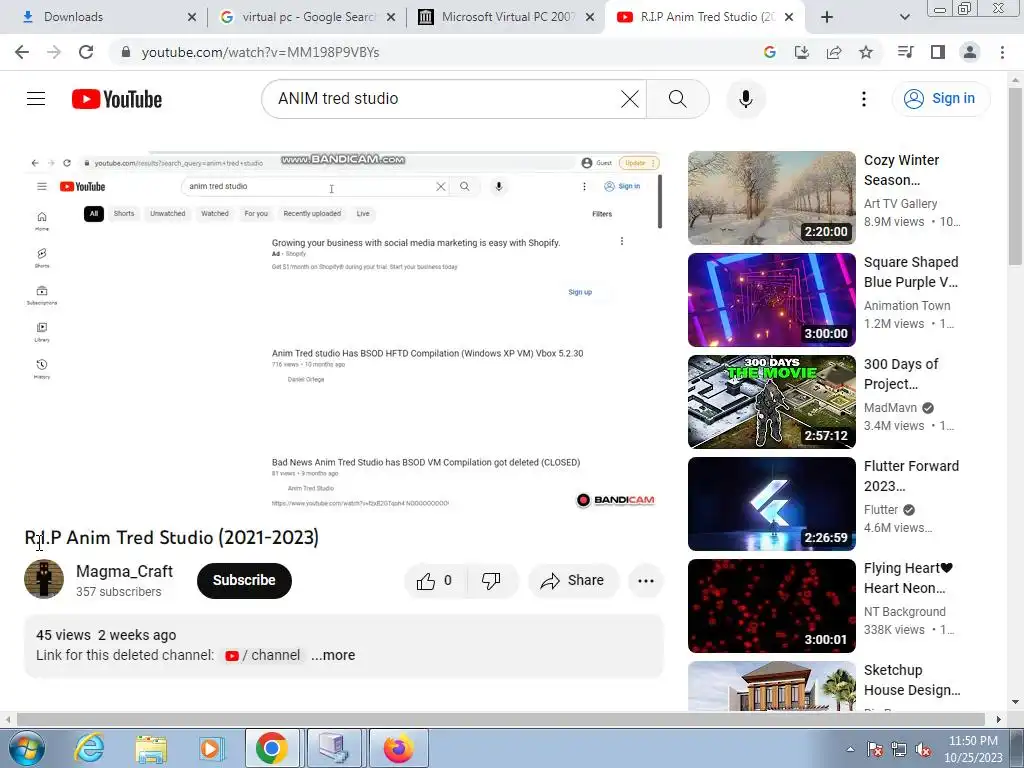Select the R.I.P Anim Tred Studio tab
Image resolution: width=1024 pixels, height=768 pixels.
coord(705,17)
